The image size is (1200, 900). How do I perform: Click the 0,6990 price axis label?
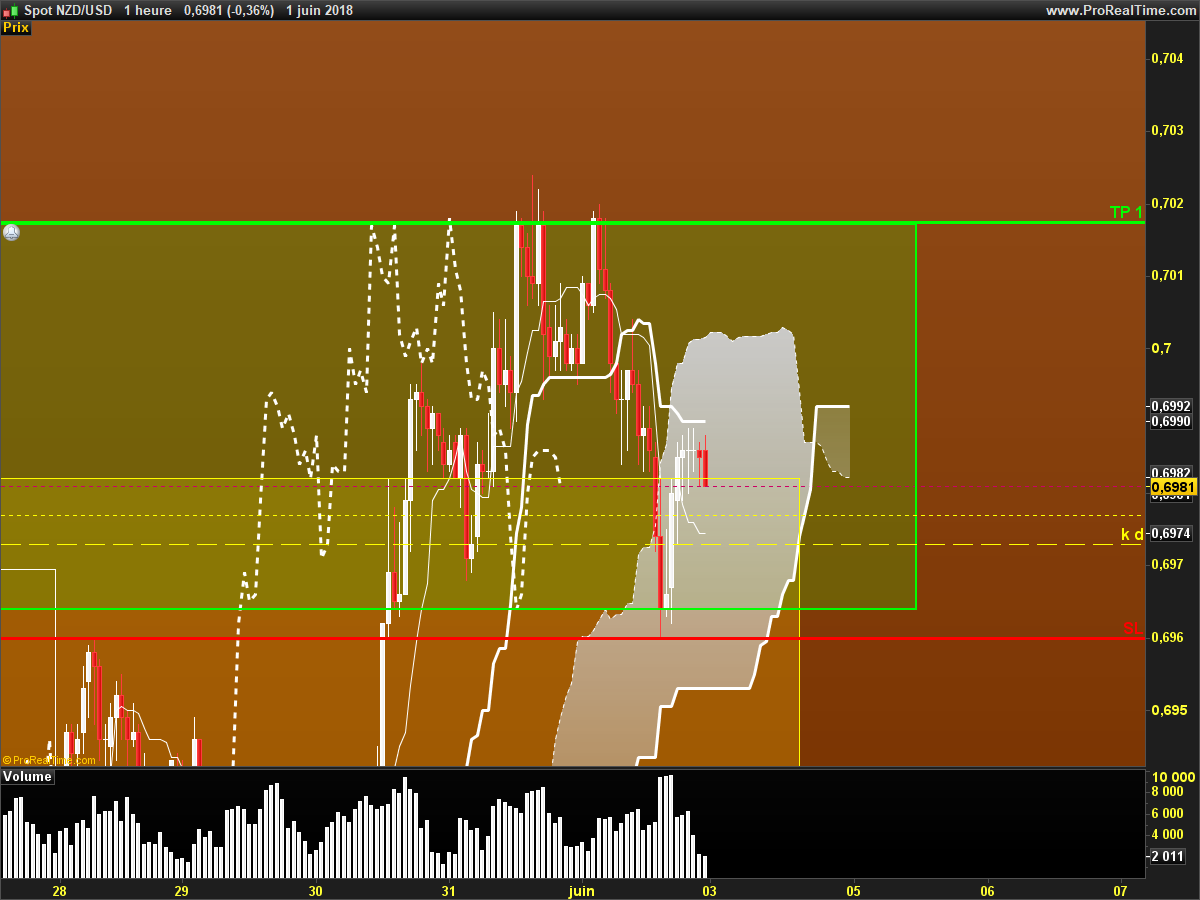tap(1171, 421)
